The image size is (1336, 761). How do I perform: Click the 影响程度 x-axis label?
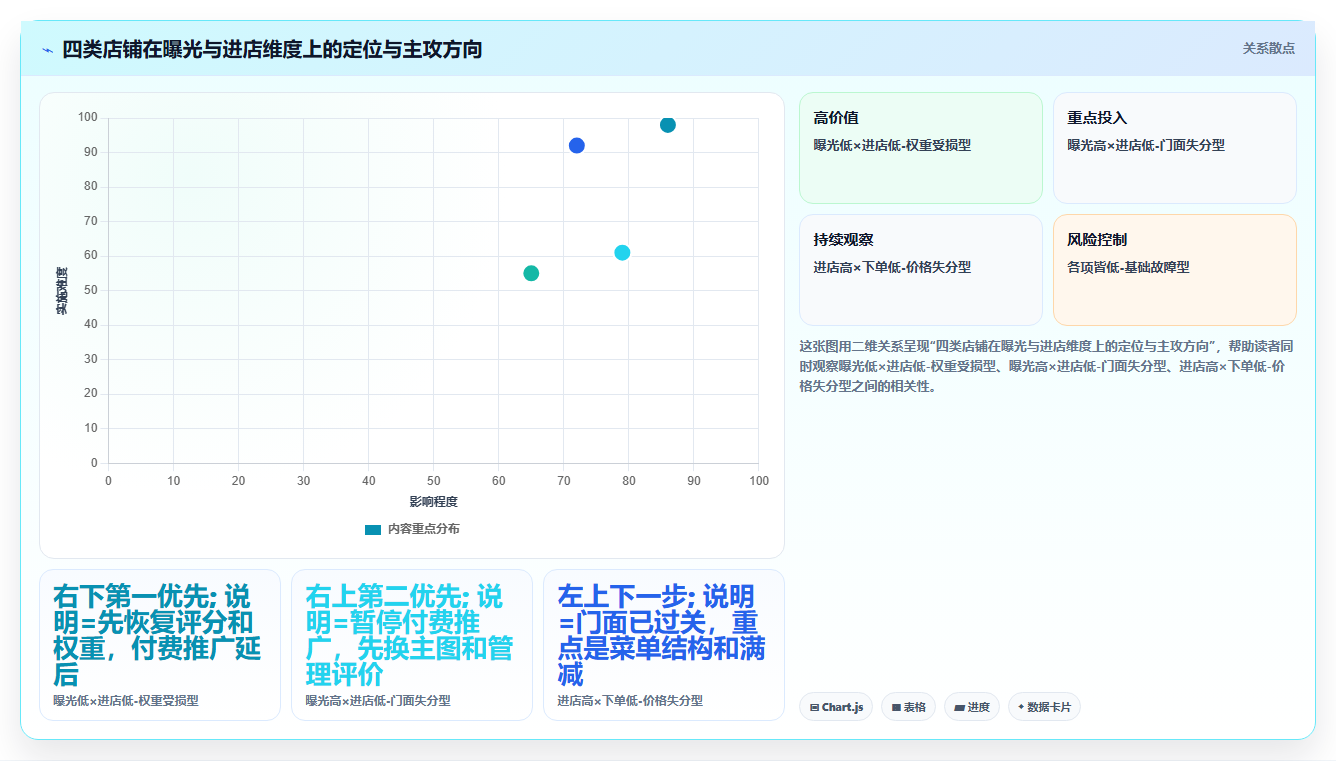pos(433,502)
